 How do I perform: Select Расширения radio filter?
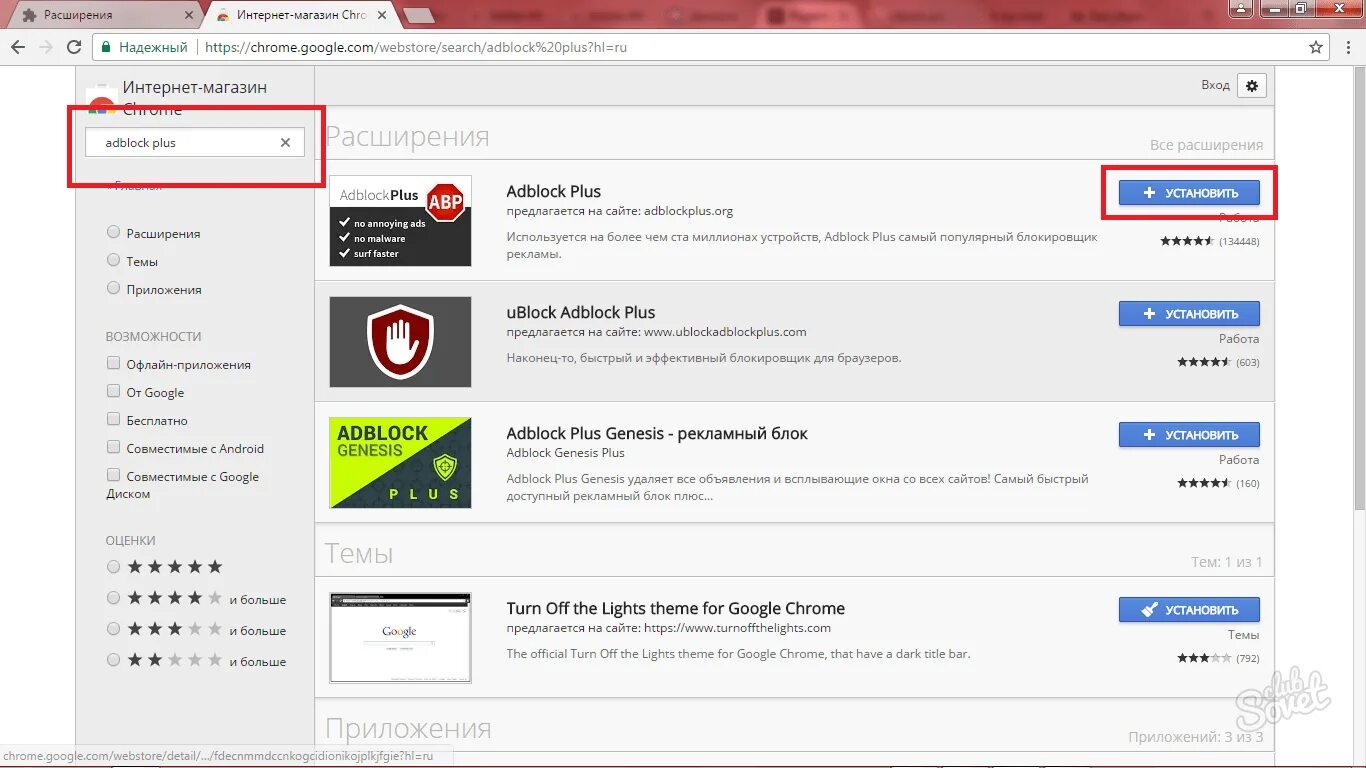pyautogui.click(x=113, y=233)
